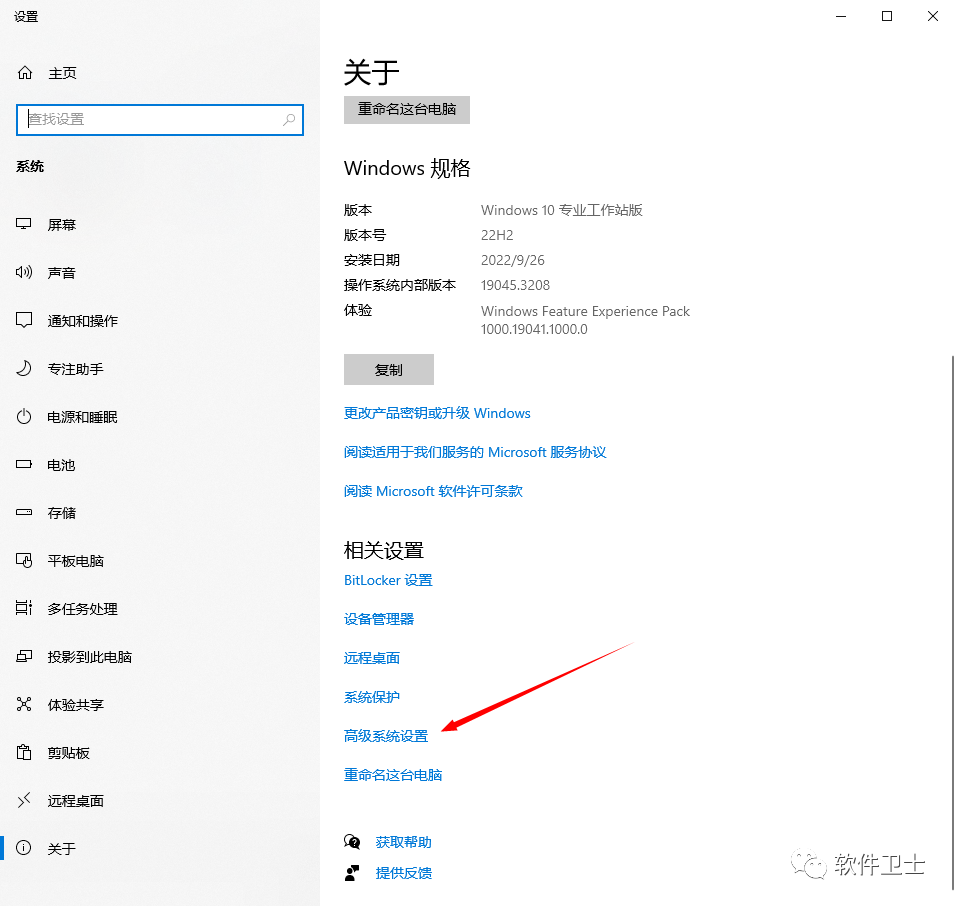
Task: Open 远程桌面 in the sidebar
Action: (x=76, y=801)
